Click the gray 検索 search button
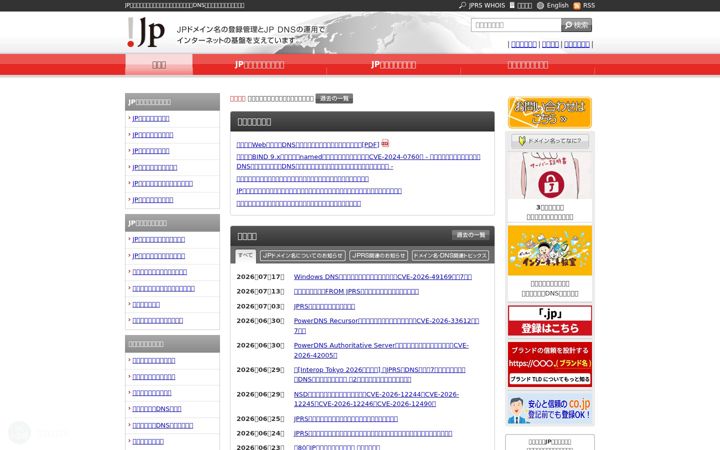This screenshot has height=450, width=720. [x=576, y=25]
